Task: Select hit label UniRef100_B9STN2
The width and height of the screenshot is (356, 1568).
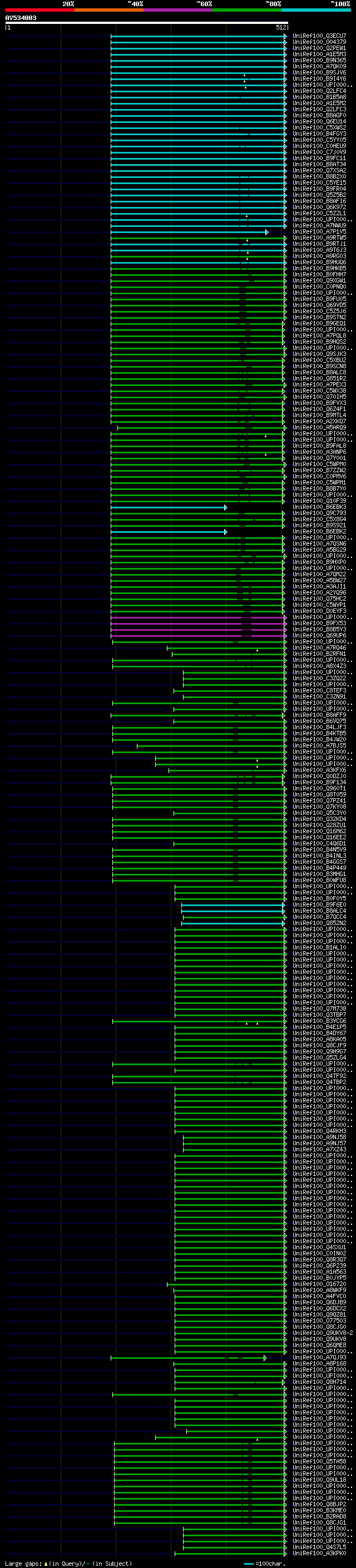Action: [319, 317]
